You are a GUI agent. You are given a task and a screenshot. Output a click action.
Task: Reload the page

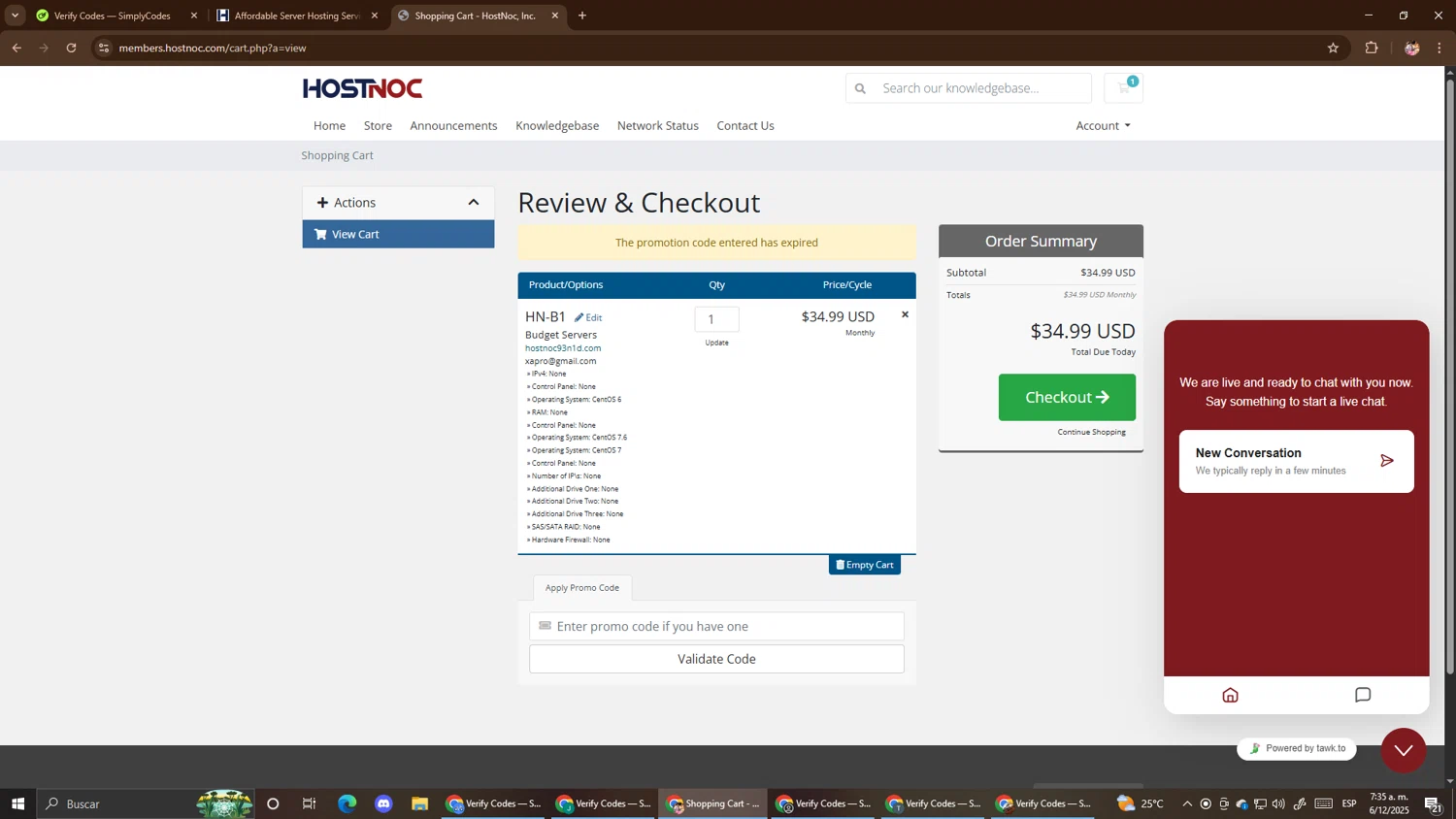click(x=71, y=48)
